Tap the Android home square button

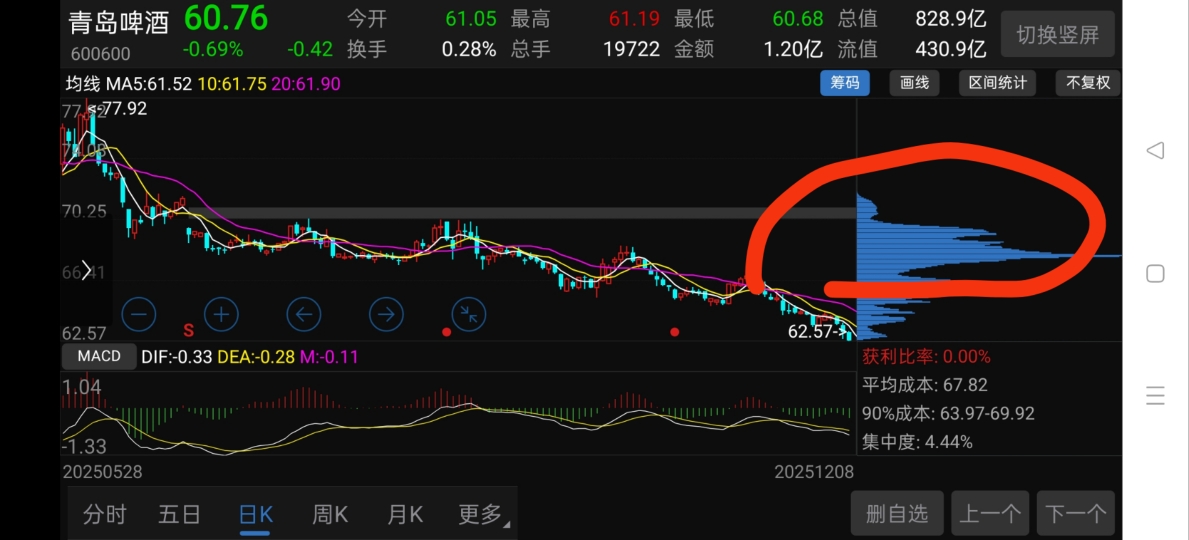tap(1155, 273)
